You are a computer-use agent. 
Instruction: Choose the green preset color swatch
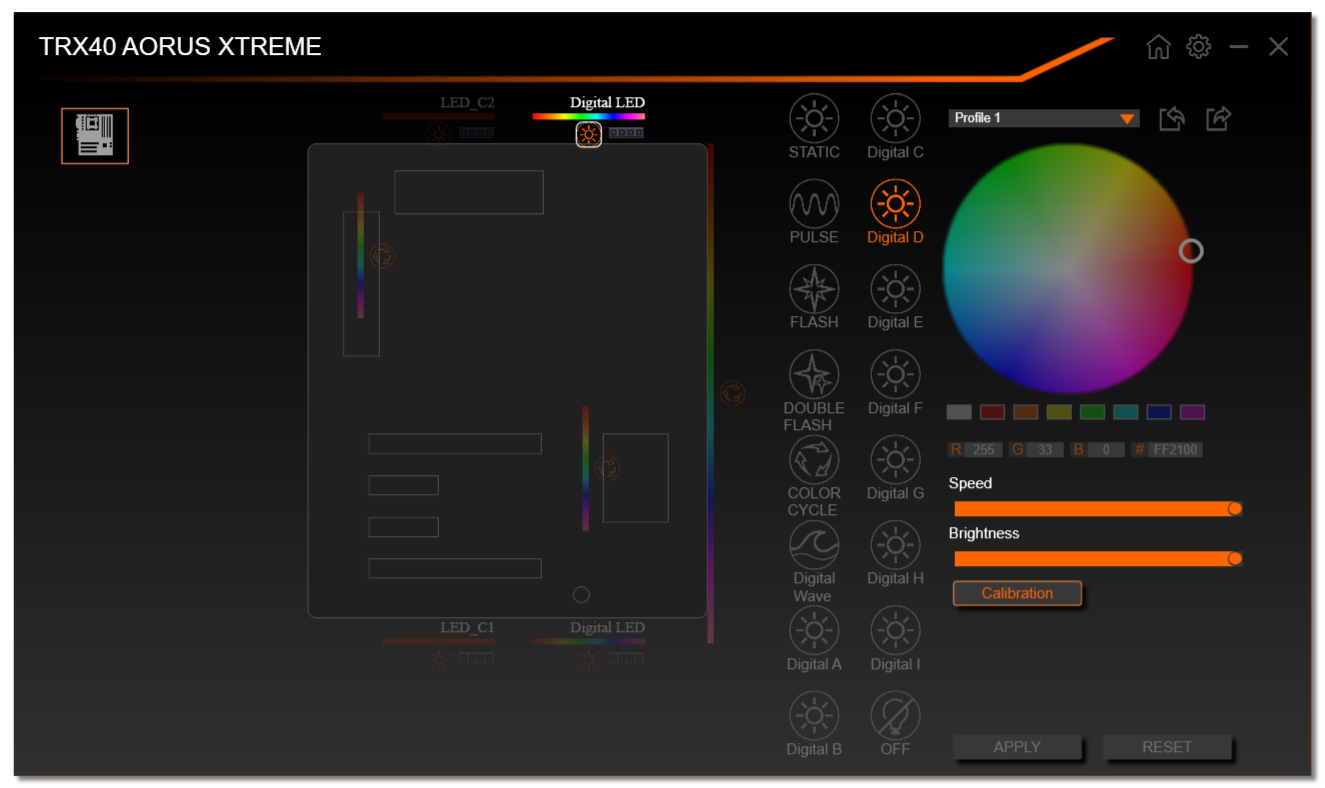1092,412
